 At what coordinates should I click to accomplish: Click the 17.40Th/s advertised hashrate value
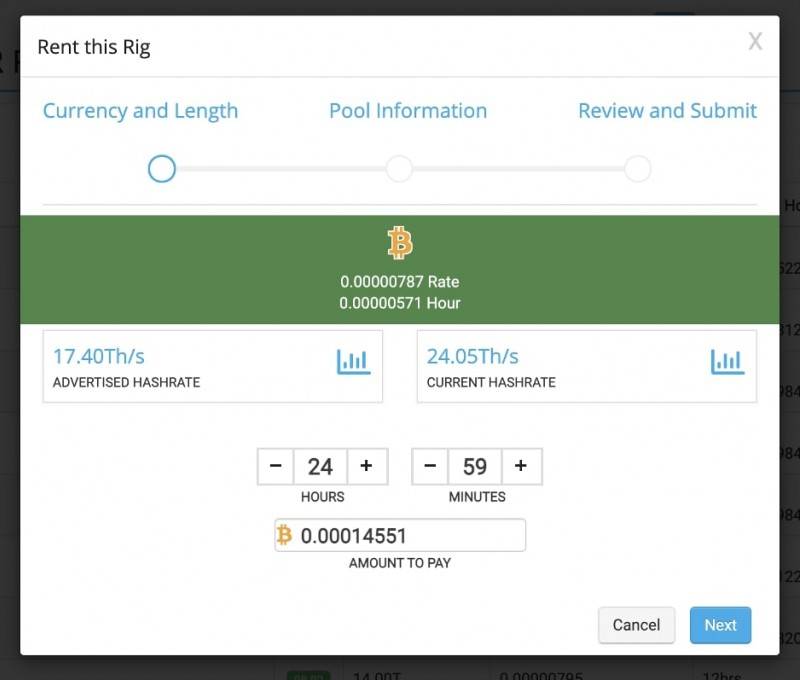[x=99, y=357]
